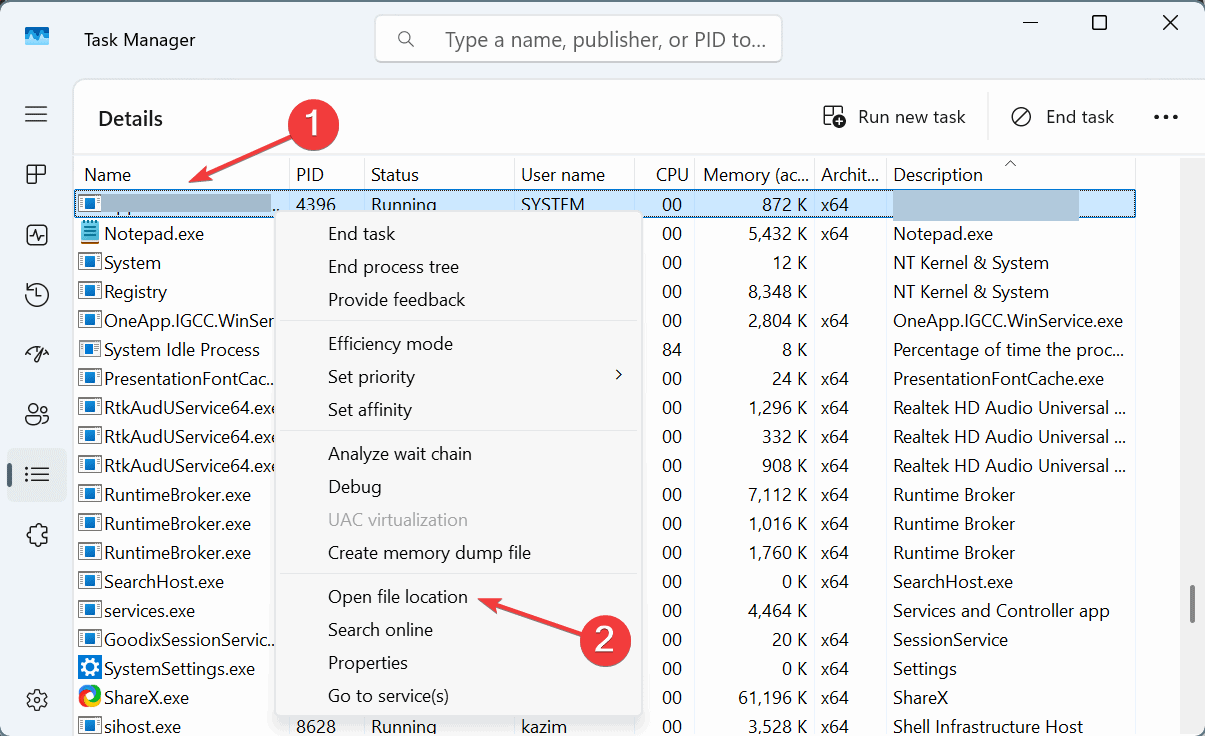
Task: Sort by the Memory column header
Action: (x=755, y=174)
